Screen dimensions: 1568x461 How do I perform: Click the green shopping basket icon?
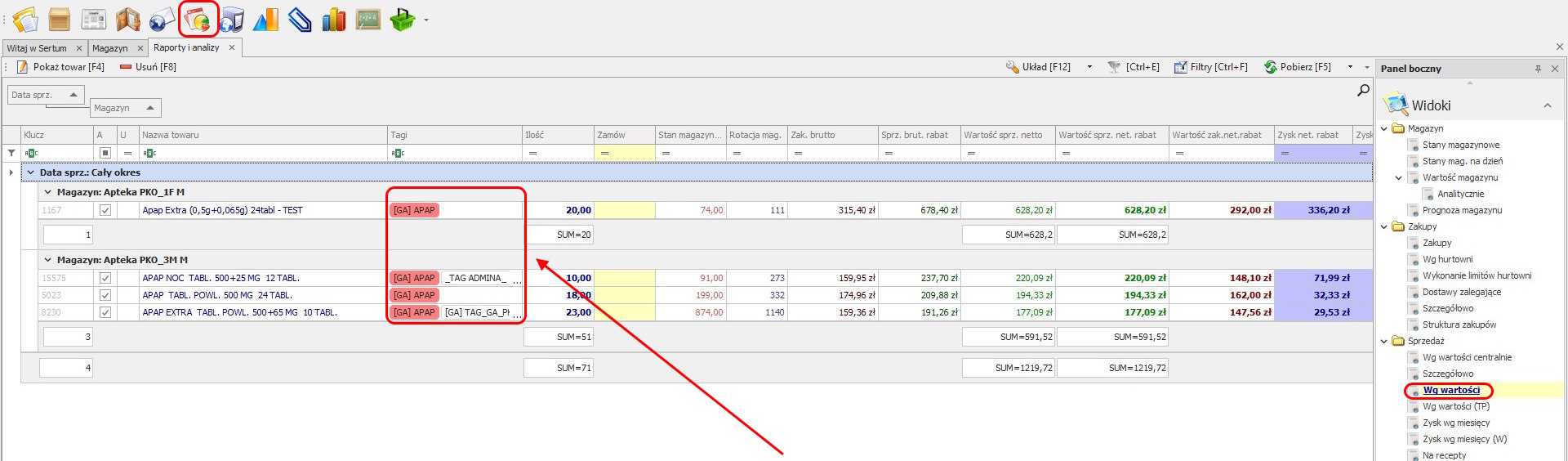tap(402, 20)
